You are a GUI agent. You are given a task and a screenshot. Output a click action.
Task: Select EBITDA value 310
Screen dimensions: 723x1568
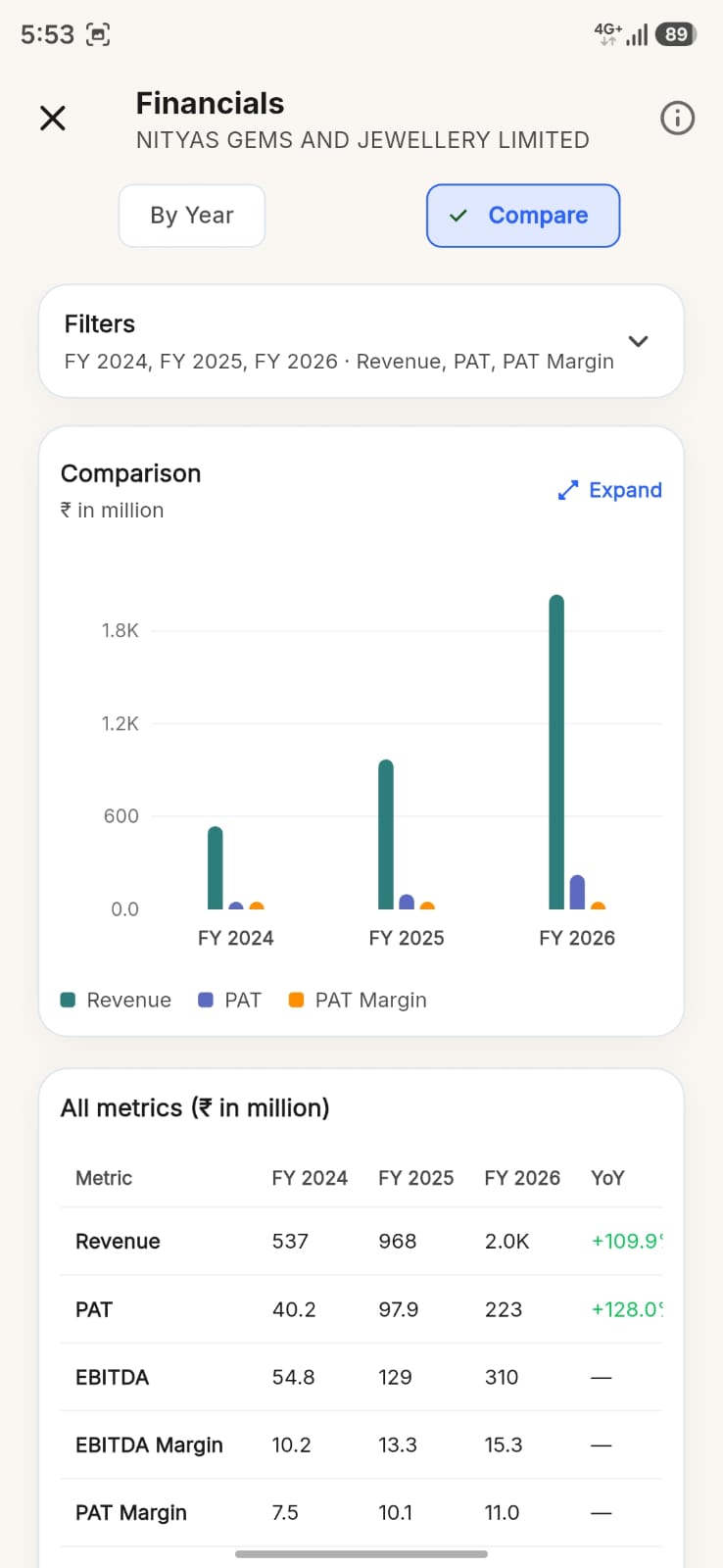pos(502,1377)
